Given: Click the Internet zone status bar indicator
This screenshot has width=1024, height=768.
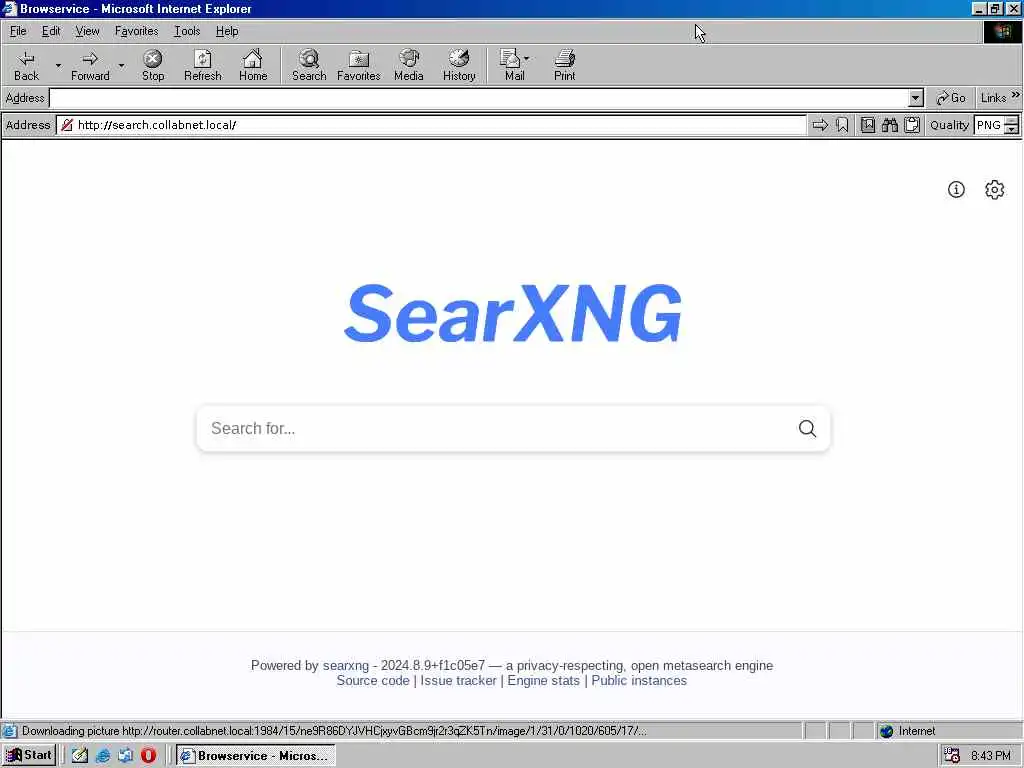Looking at the screenshot, I should coord(907,731).
